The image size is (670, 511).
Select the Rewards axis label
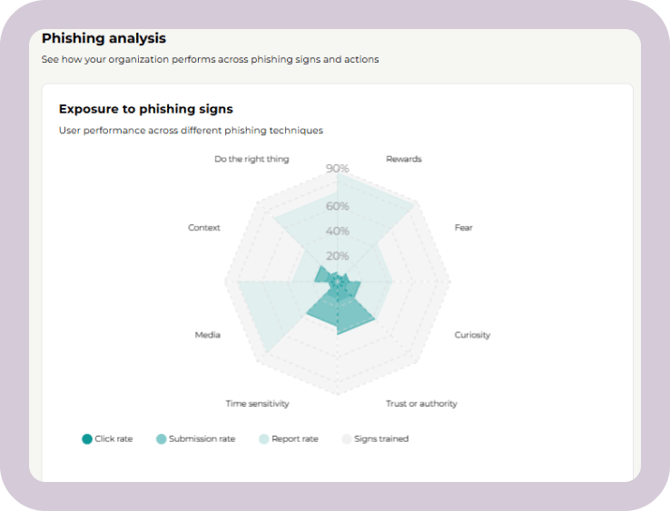tap(404, 159)
